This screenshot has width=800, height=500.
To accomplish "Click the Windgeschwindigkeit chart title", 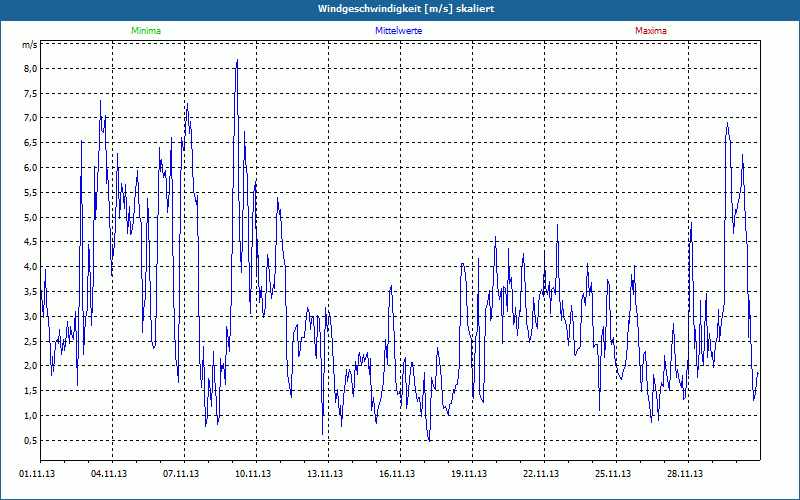I will 406,9.
